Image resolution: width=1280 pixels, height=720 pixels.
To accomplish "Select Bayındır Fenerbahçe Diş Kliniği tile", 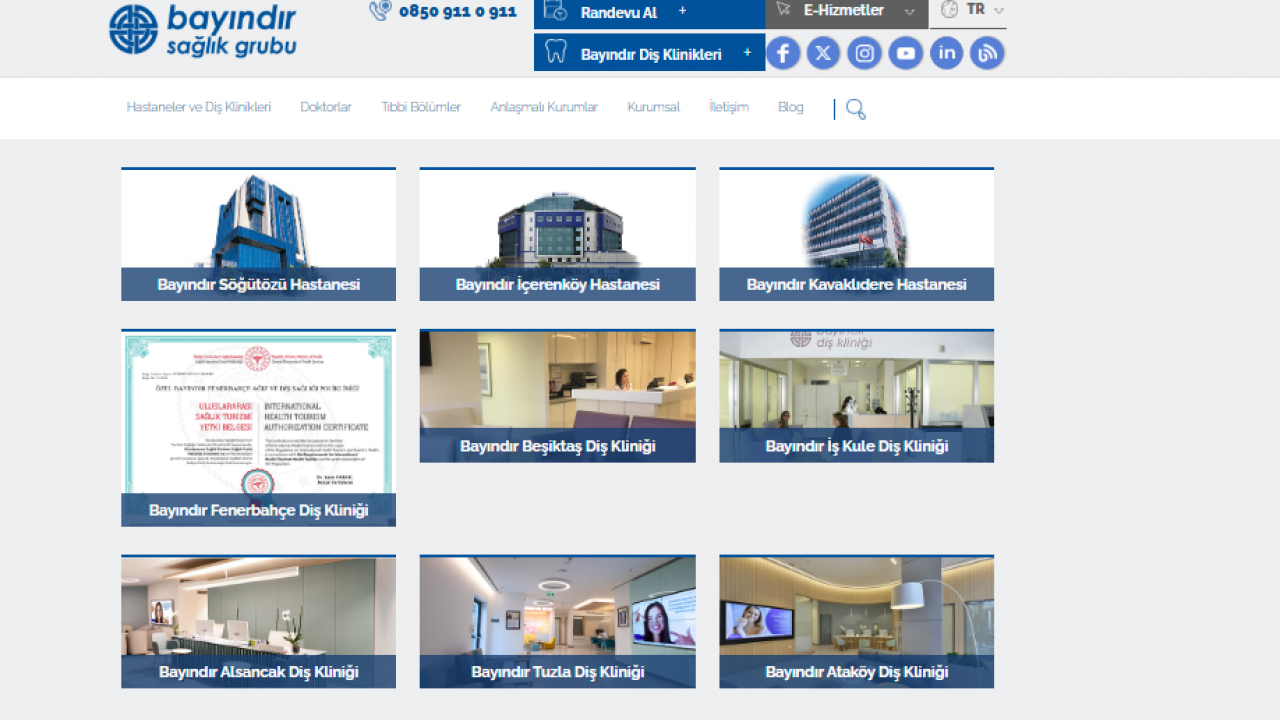I will 258,428.
